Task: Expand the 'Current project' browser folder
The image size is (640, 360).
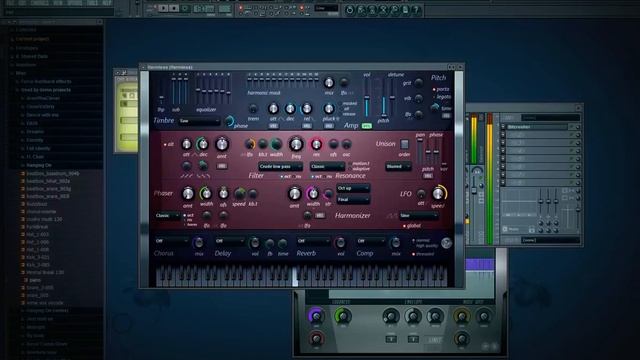Action: pyautogui.click(x=32, y=39)
